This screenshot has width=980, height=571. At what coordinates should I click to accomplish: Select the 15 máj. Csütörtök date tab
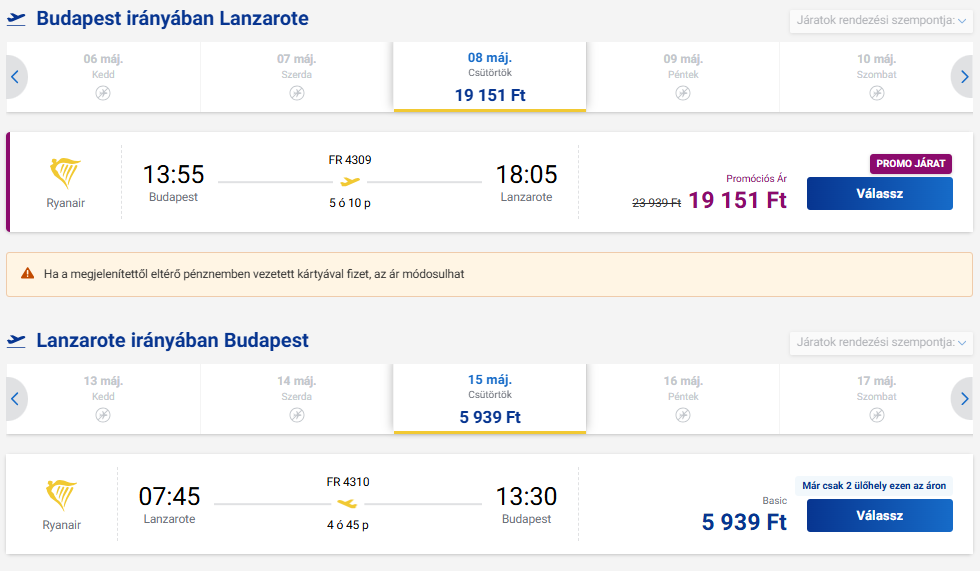tap(490, 399)
